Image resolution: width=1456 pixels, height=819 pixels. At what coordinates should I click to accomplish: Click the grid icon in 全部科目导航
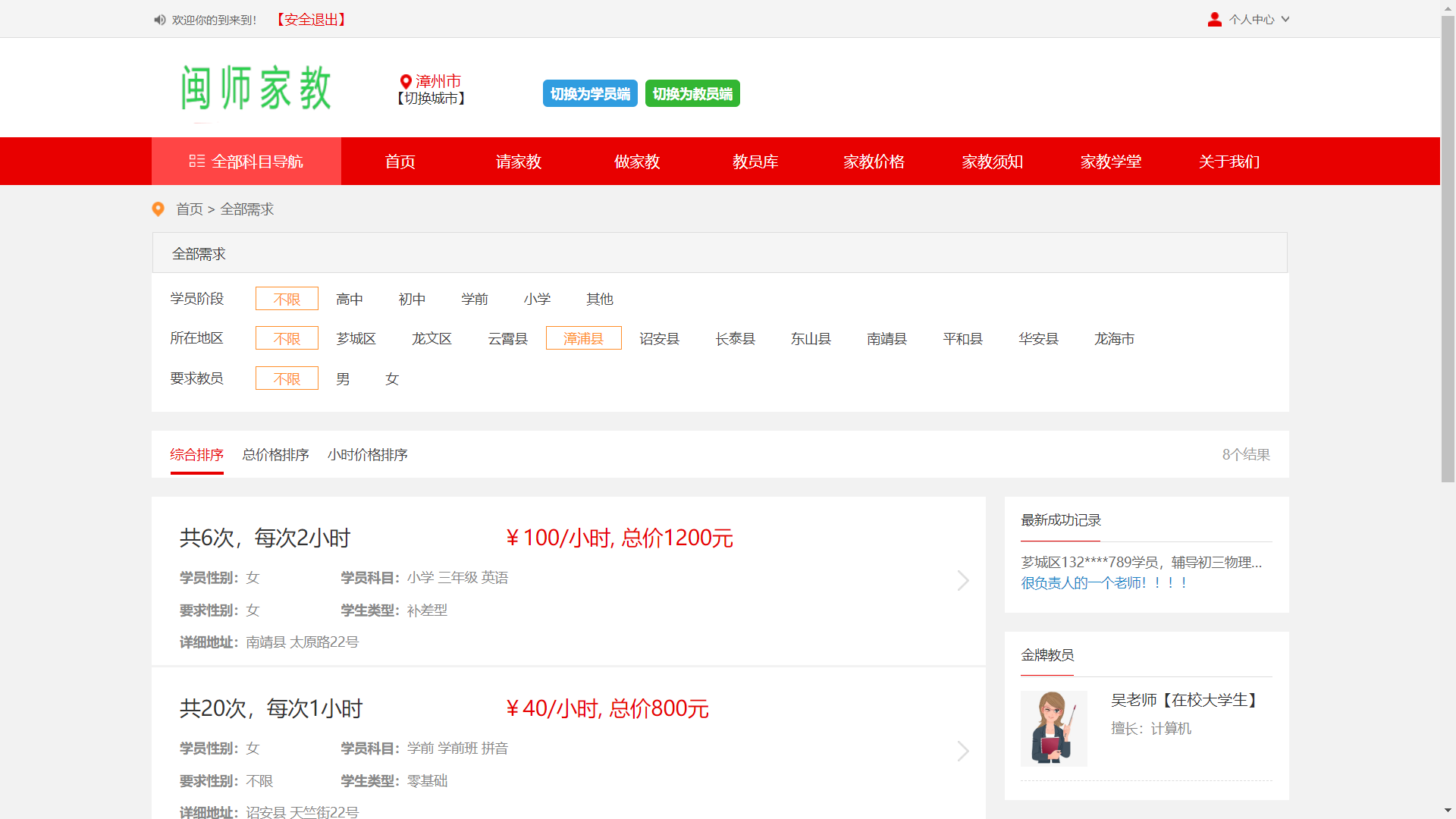coord(197,161)
